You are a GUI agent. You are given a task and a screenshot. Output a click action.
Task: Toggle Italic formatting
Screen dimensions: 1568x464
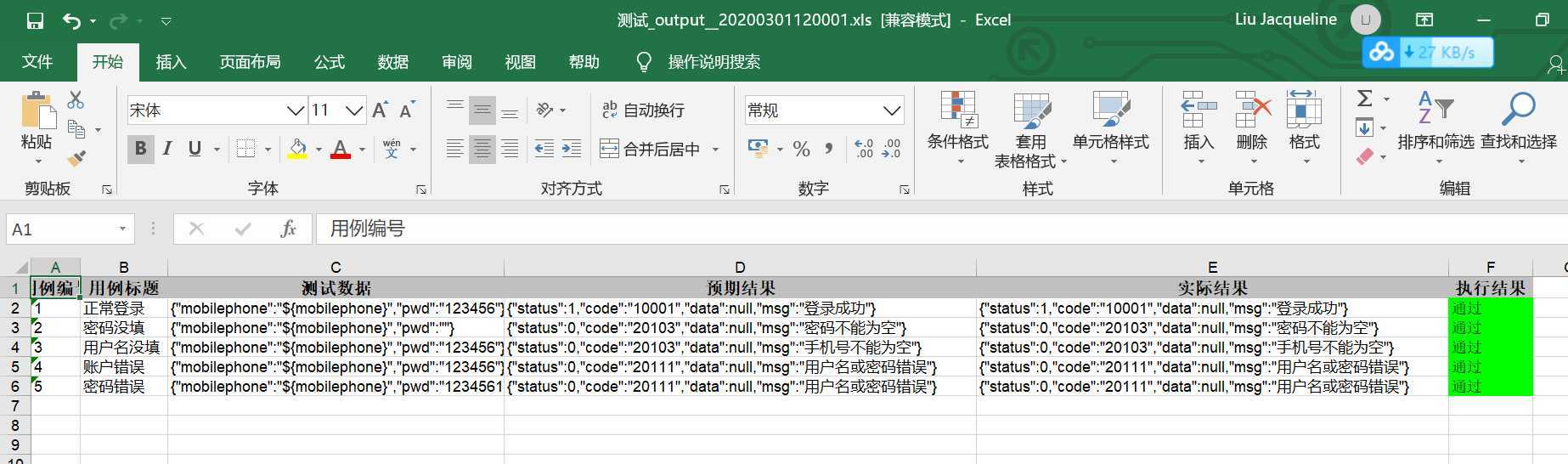167,149
